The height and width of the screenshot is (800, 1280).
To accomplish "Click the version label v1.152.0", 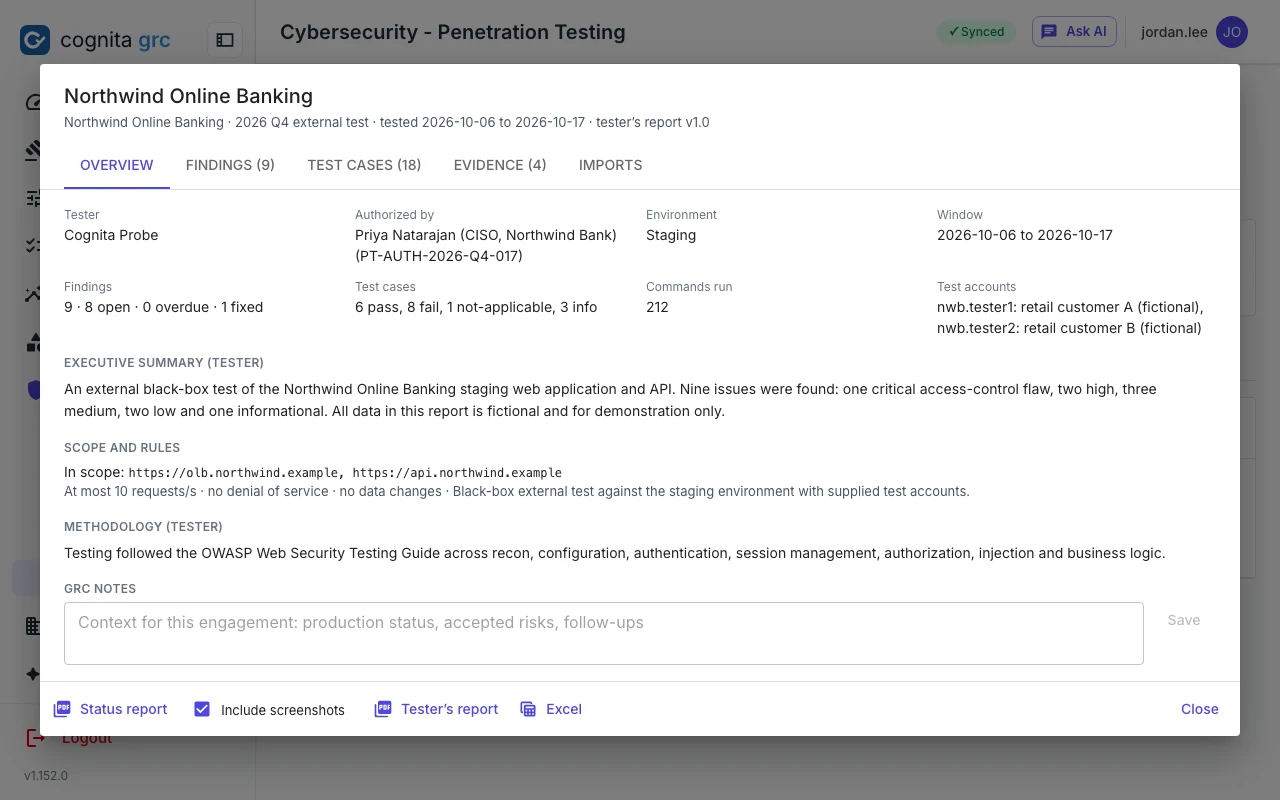I will [x=46, y=775].
